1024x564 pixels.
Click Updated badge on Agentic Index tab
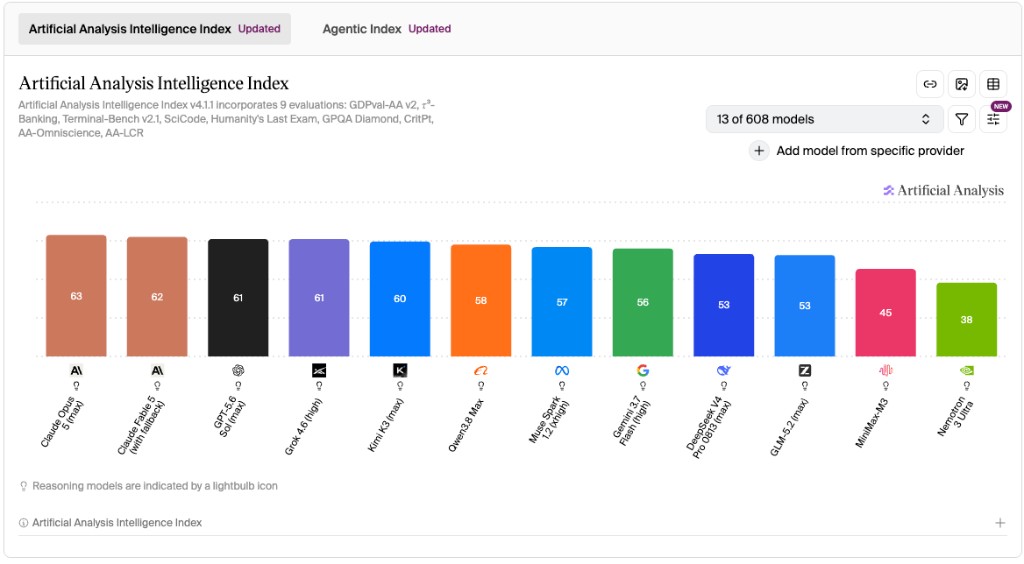point(430,29)
